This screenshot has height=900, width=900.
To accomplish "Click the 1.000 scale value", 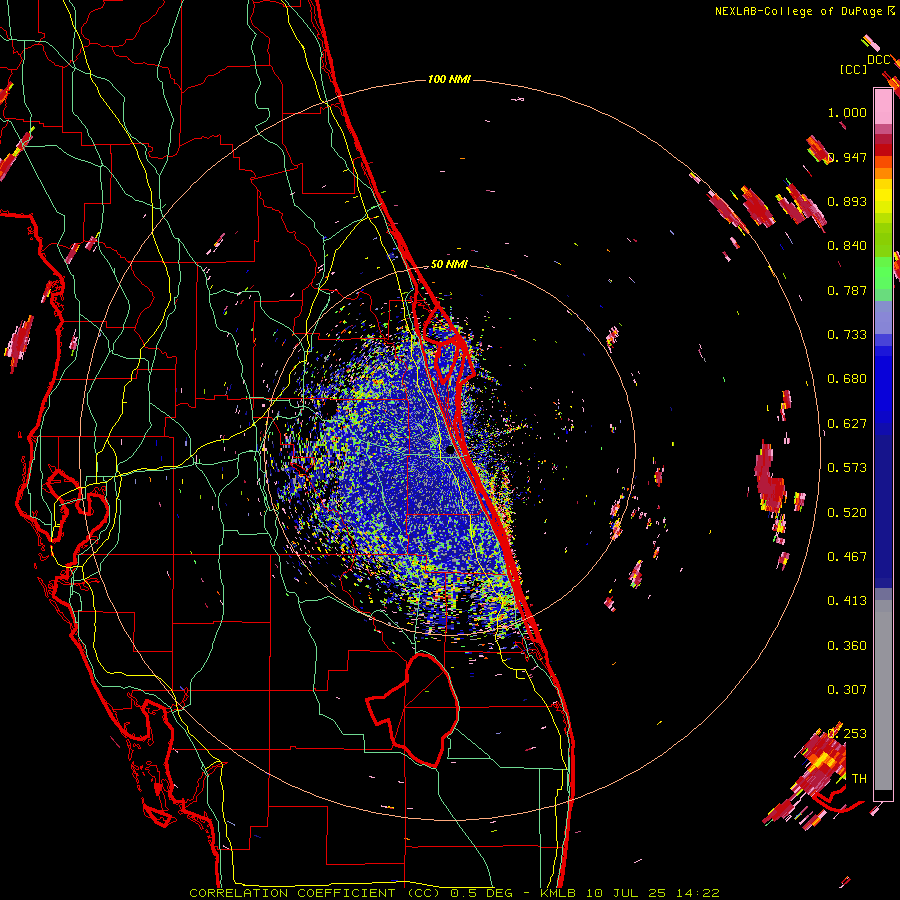I will 847,112.
